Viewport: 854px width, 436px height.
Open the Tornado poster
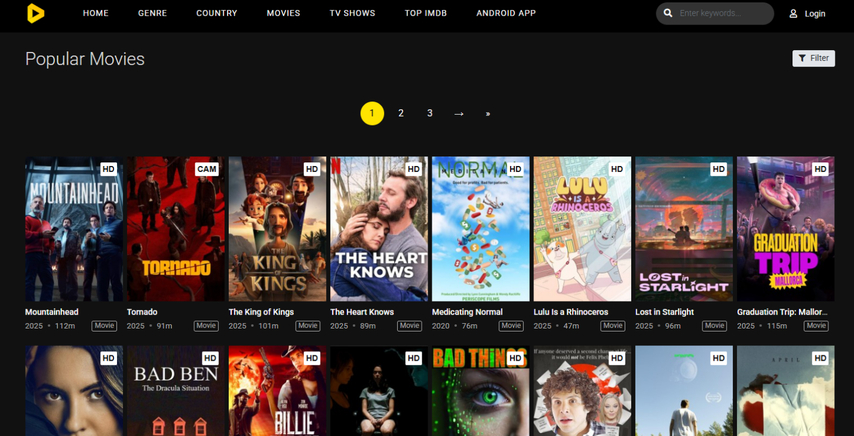(x=176, y=229)
